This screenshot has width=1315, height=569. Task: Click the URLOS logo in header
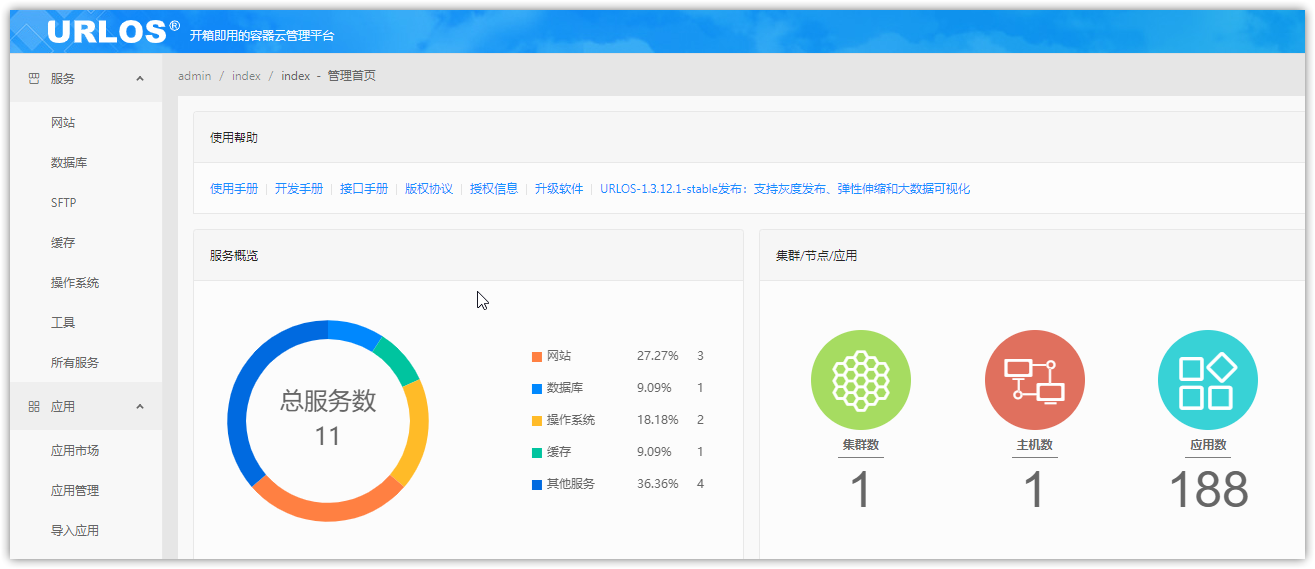[x=107, y=31]
